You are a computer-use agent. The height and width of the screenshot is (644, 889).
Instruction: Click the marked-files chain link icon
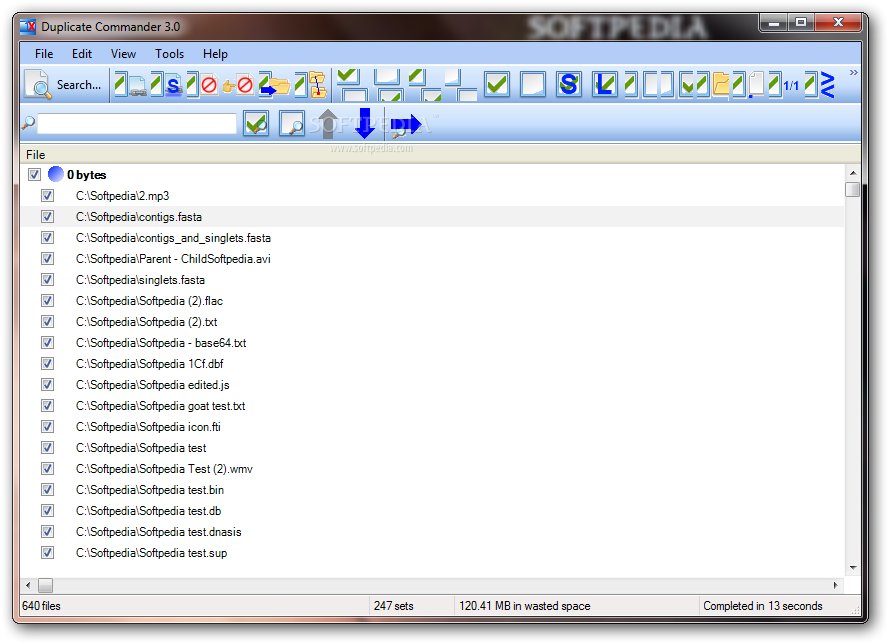tap(129, 85)
